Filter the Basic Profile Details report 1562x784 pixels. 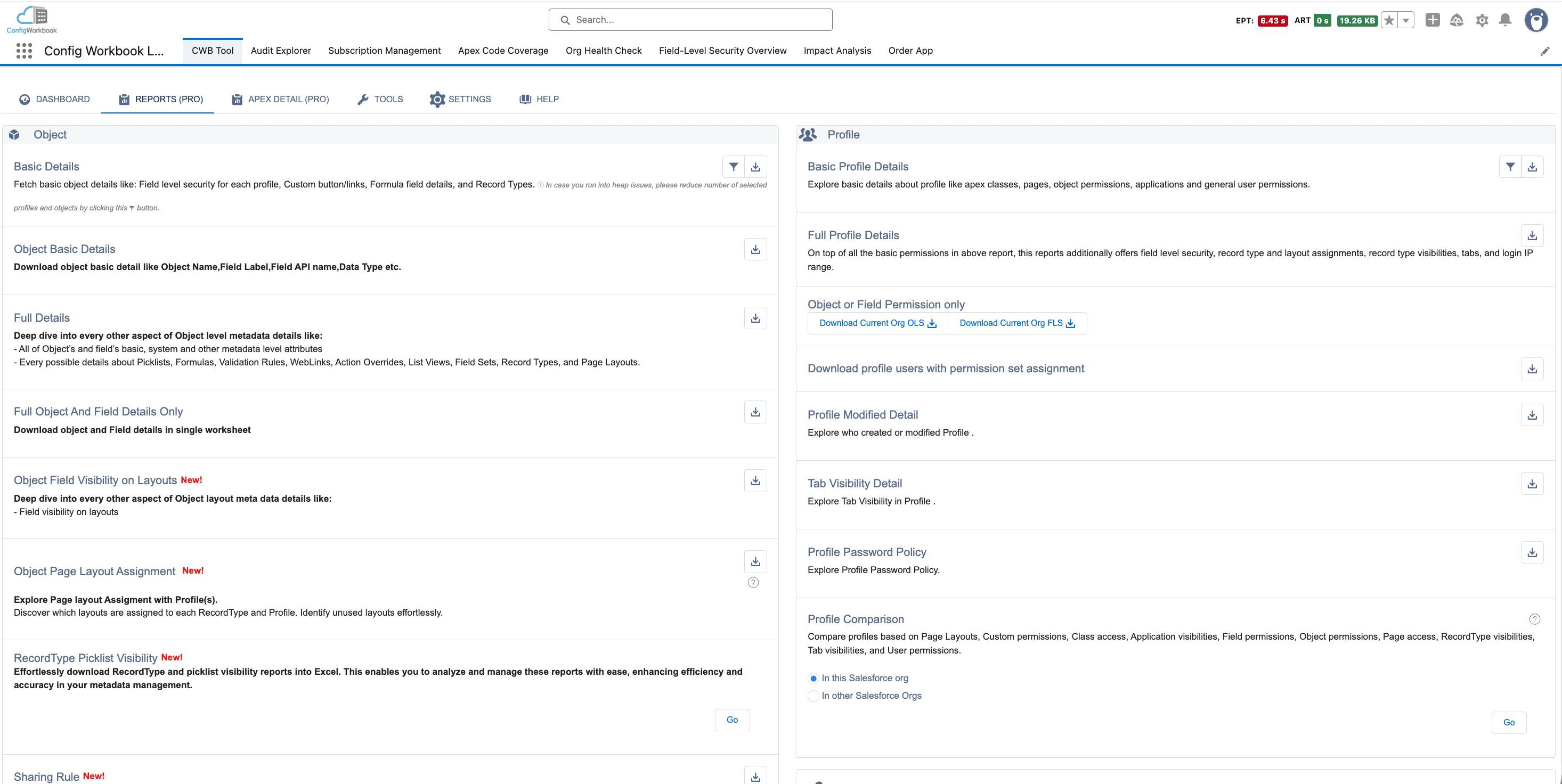(x=1510, y=167)
